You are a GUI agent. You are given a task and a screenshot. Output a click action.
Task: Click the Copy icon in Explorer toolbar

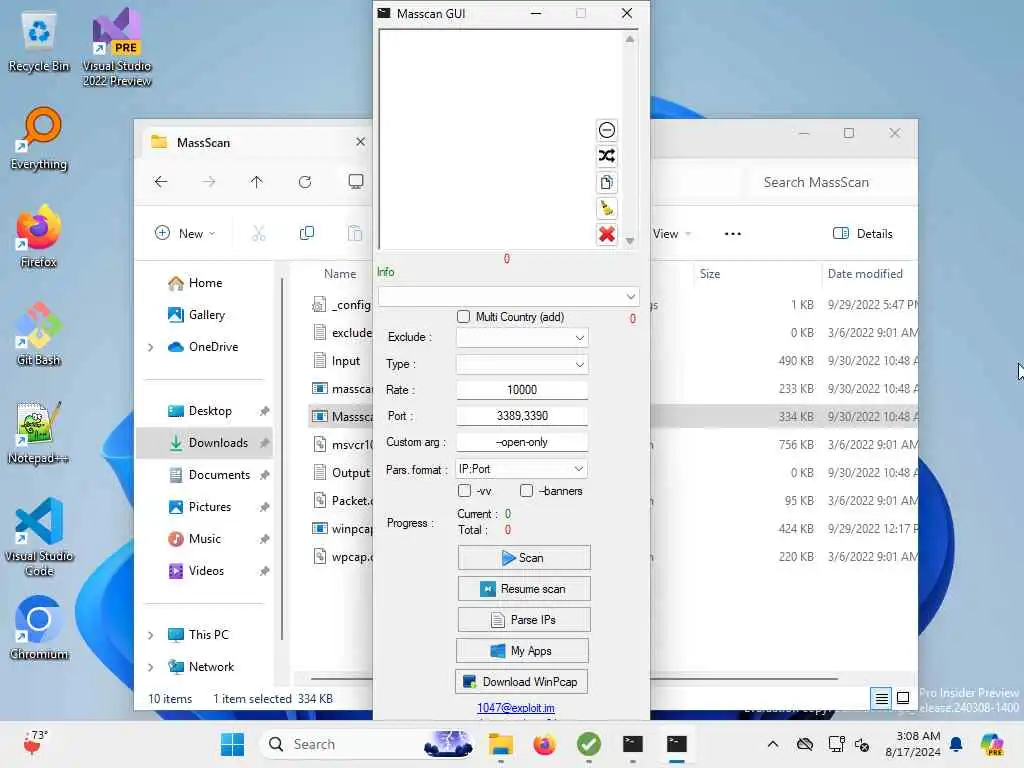306,233
